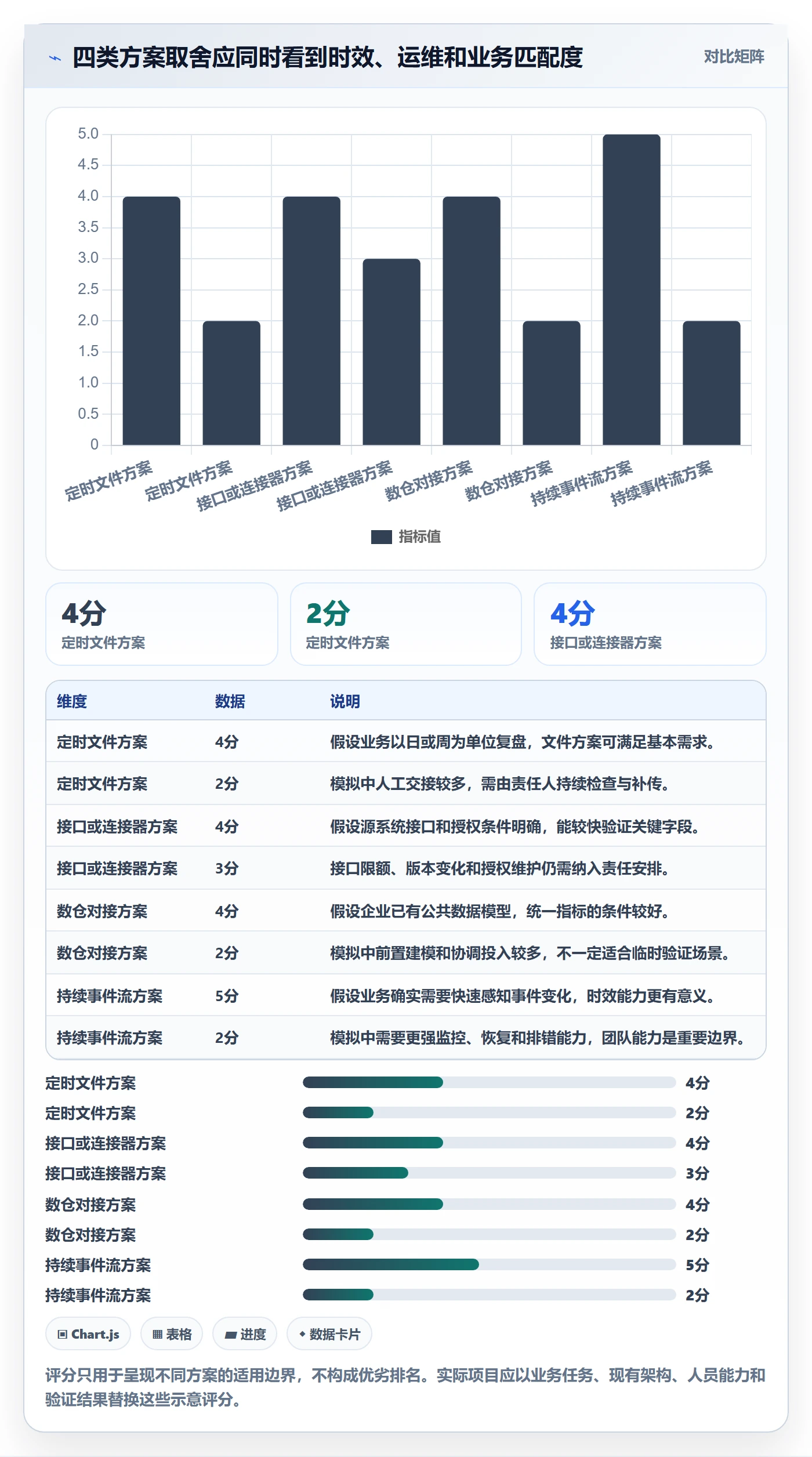
Task: Select the table row about 能较快验证关键字段
Action: pyautogui.click(x=406, y=827)
